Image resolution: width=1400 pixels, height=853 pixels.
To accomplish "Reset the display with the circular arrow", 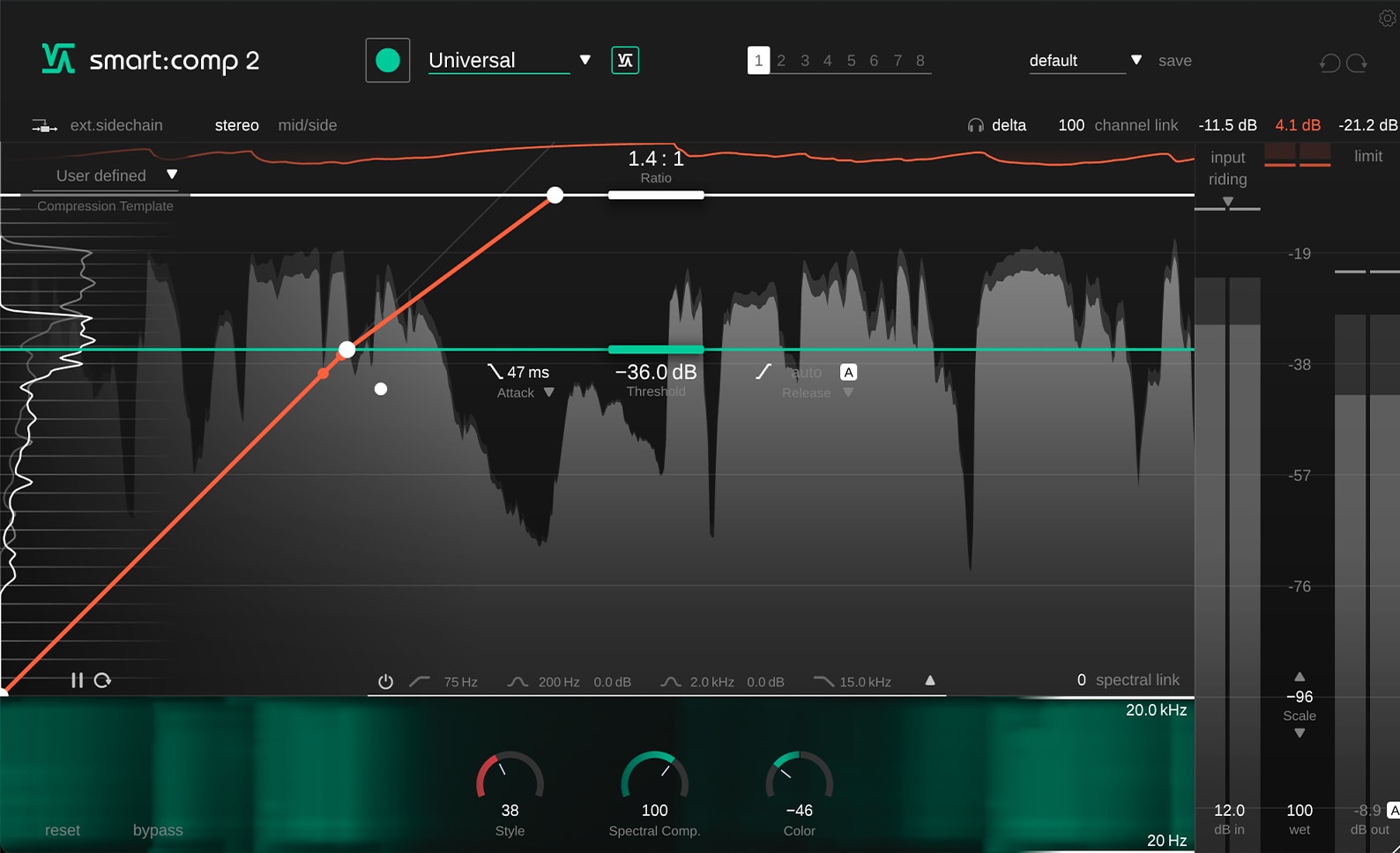I will coord(102,680).
